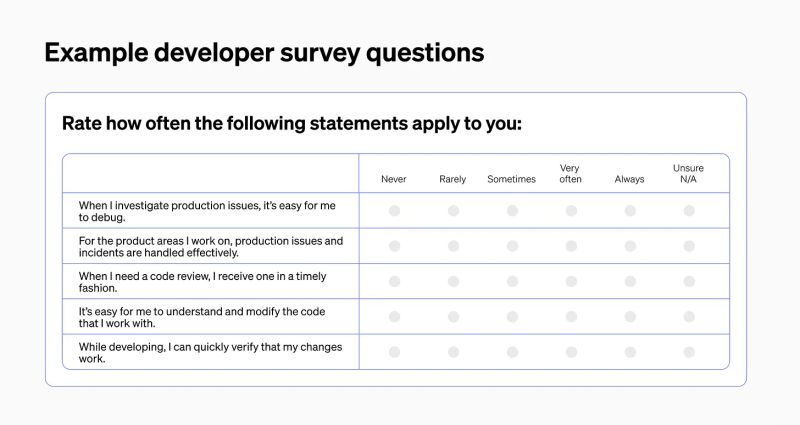Select Never for quickly verifying changes work
The width and height of the screenshot is (800, 425).
[394, 352]
